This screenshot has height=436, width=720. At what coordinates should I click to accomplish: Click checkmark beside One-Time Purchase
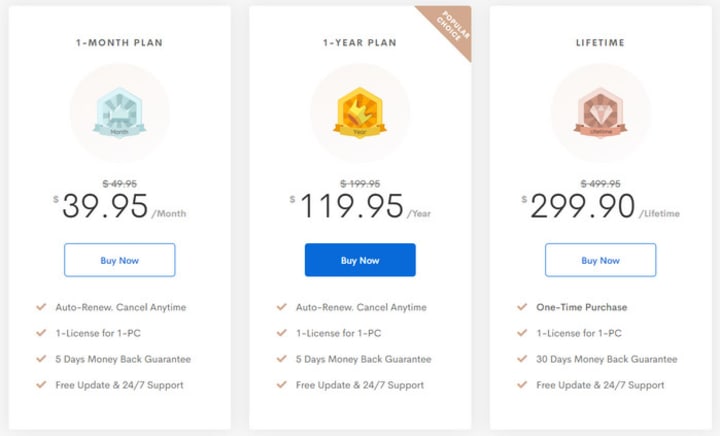point(522,307)
